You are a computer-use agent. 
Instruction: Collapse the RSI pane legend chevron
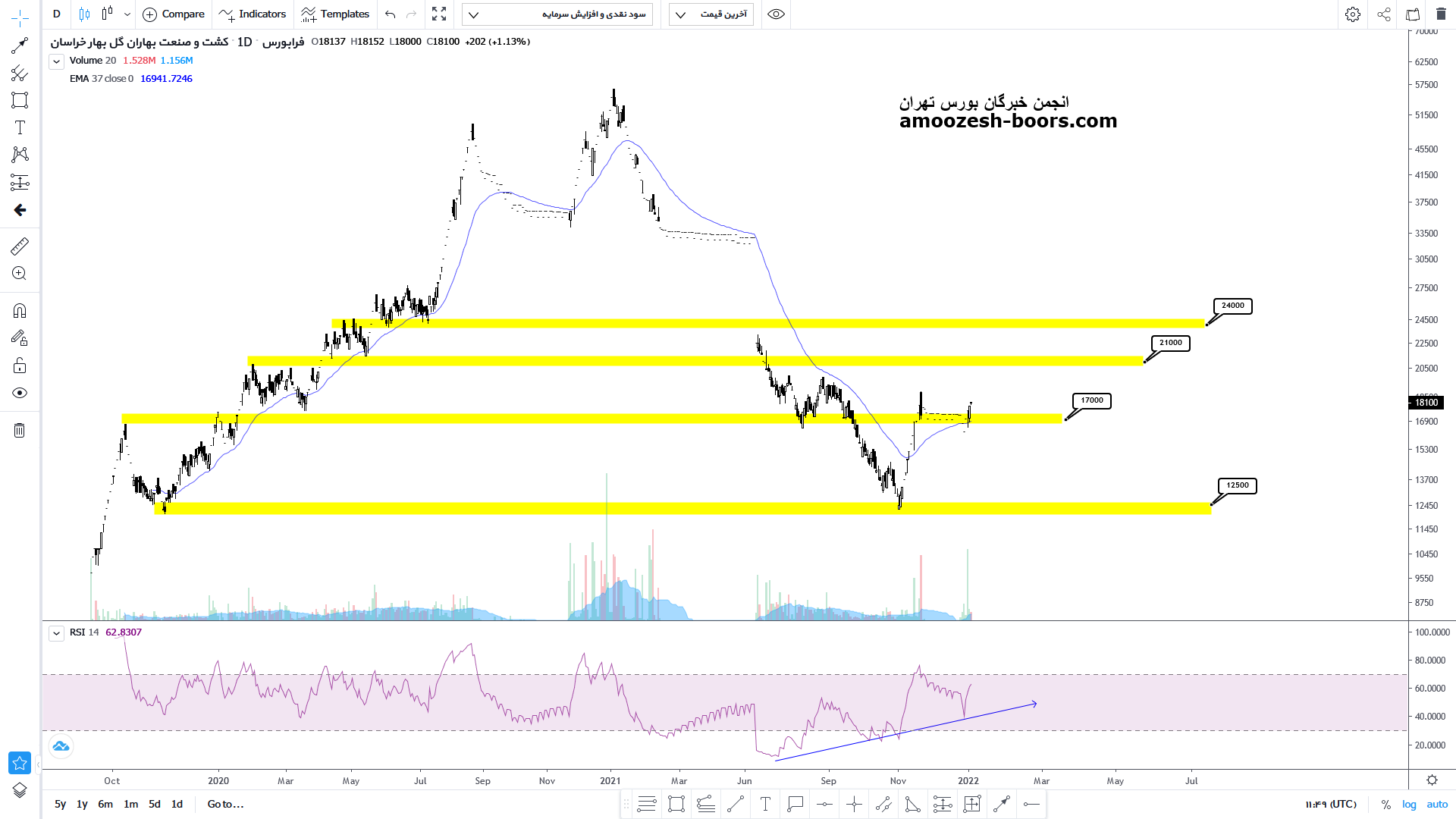point(56,633)
